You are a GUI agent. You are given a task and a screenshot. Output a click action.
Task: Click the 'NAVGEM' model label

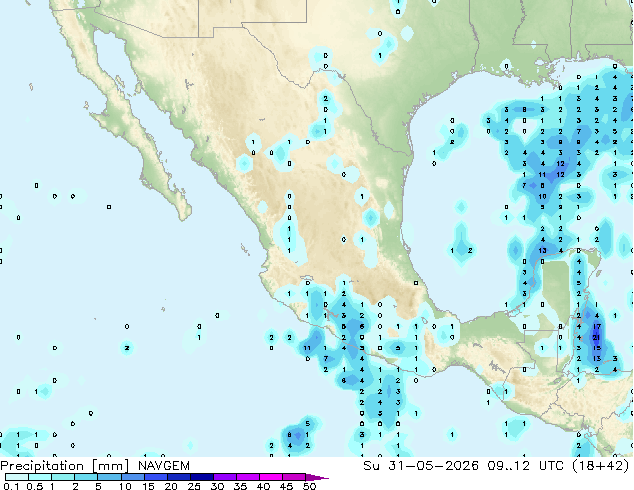click(x=164, y=466)
